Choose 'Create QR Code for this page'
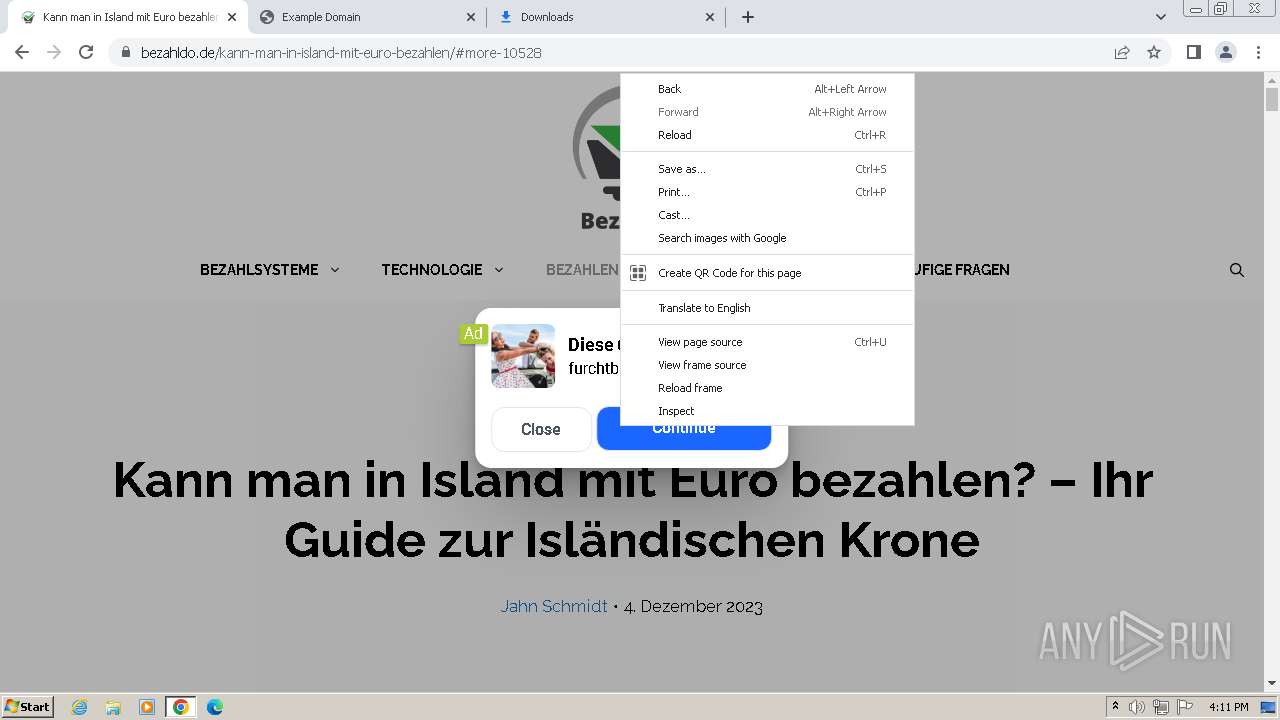Viewport: 1280px width, 720px height. click(767, 273)
